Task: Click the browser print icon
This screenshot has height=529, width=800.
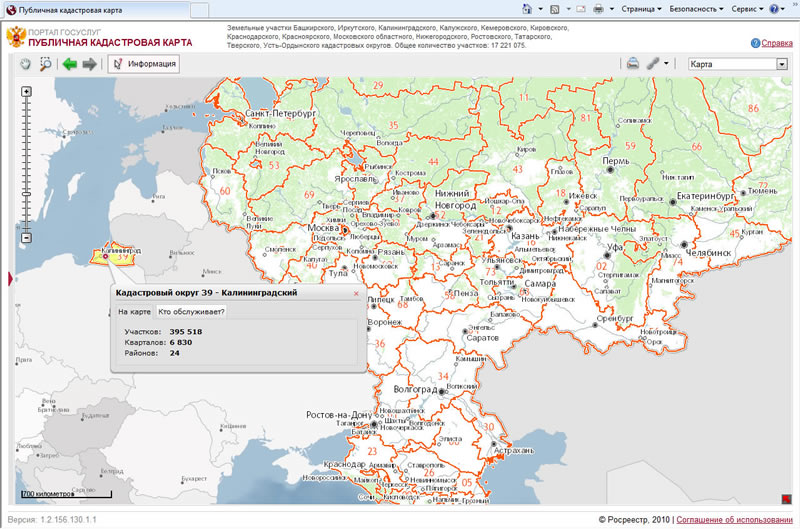Action: click(598, 9)
